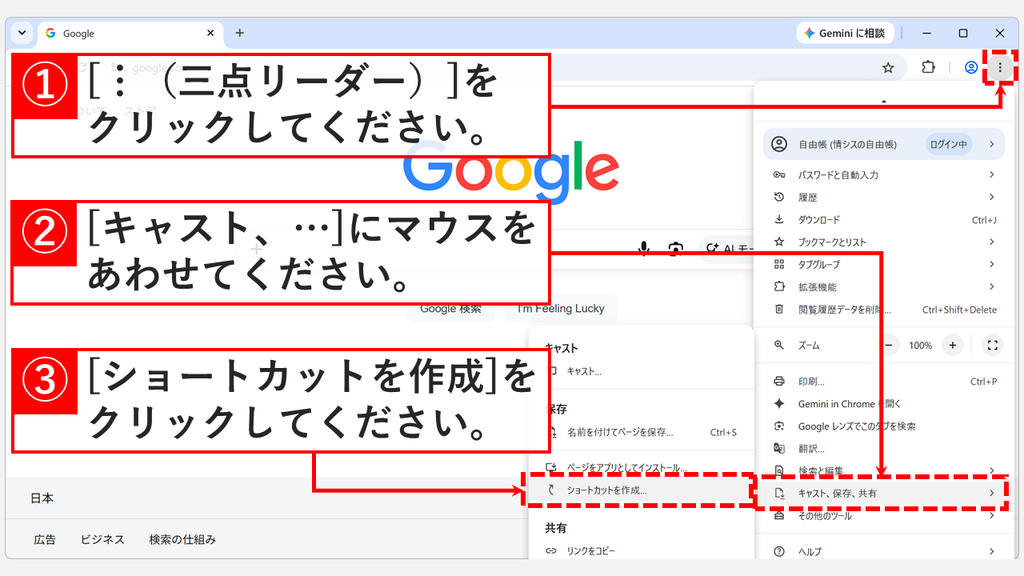1024x576 pixels.
Task: Click the 日本 region text in footer
Action: click(42, 498)
